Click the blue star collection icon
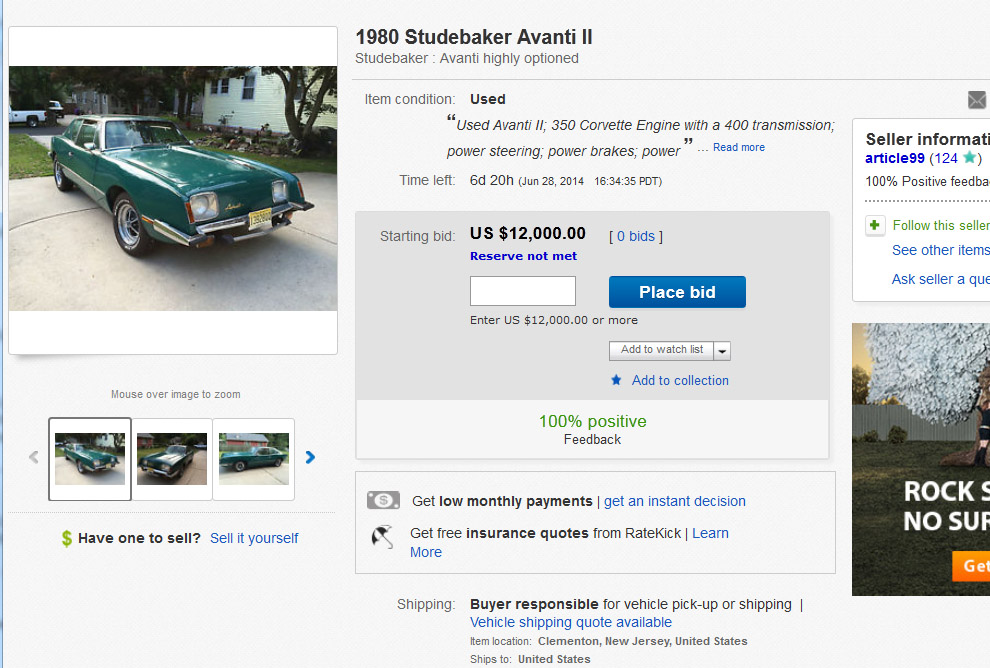Viewport: 990px width, 668px height. coord(616,380)
